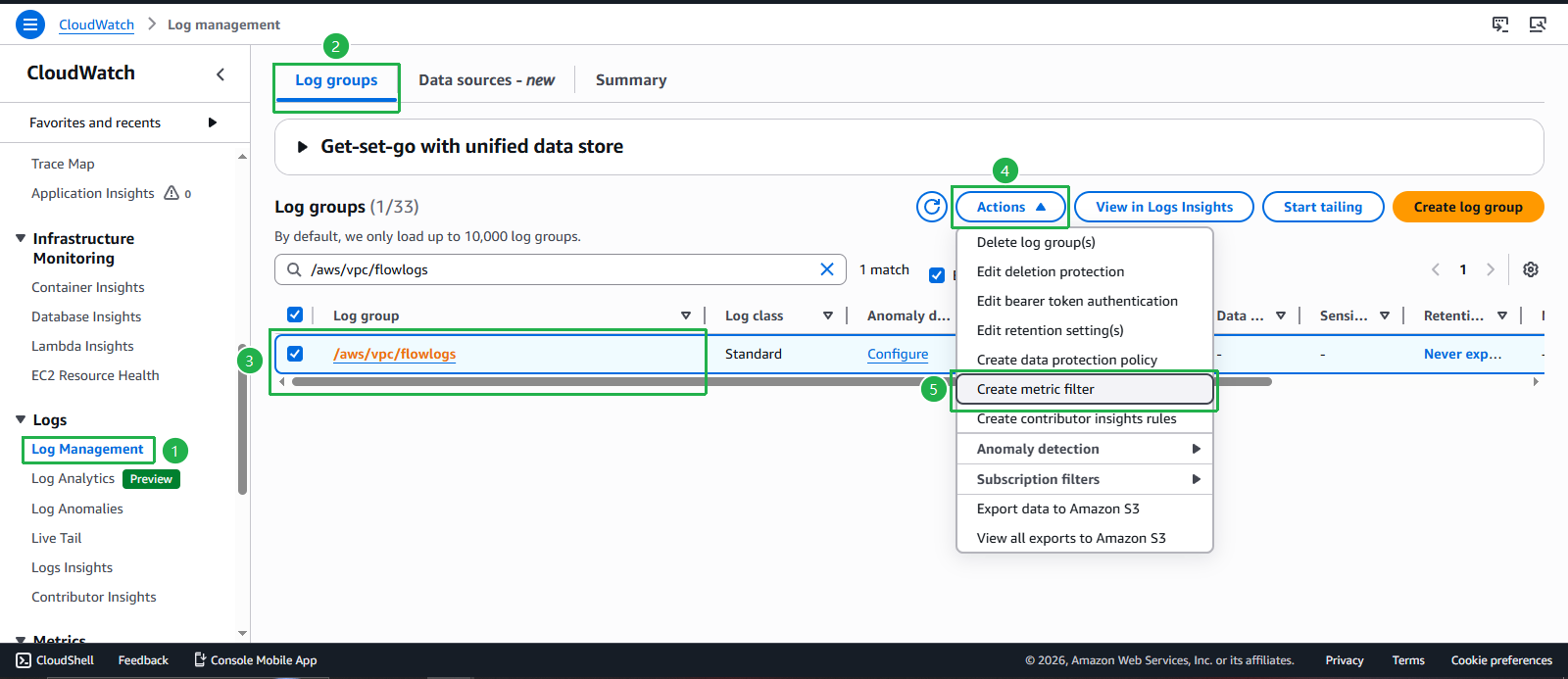Toggle the select-all log groups checkbox

(x=295, y=315)
